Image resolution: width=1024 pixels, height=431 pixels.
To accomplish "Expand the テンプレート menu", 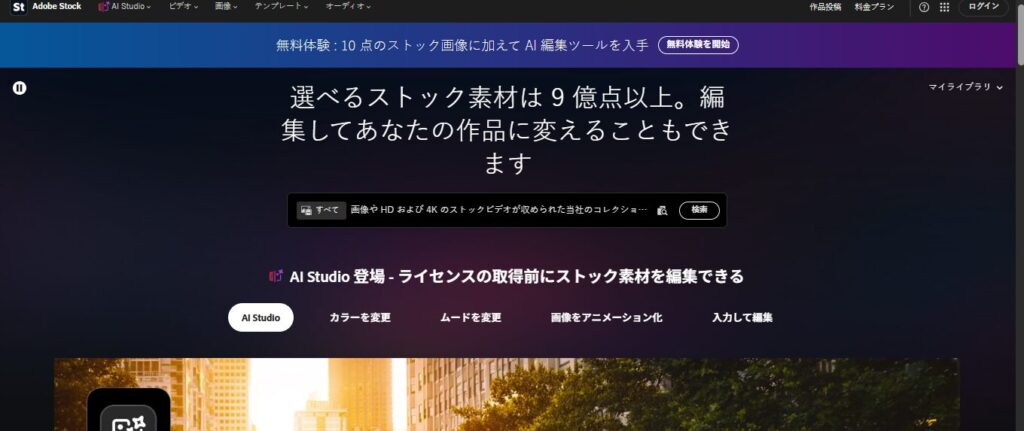I will (281, 7).
